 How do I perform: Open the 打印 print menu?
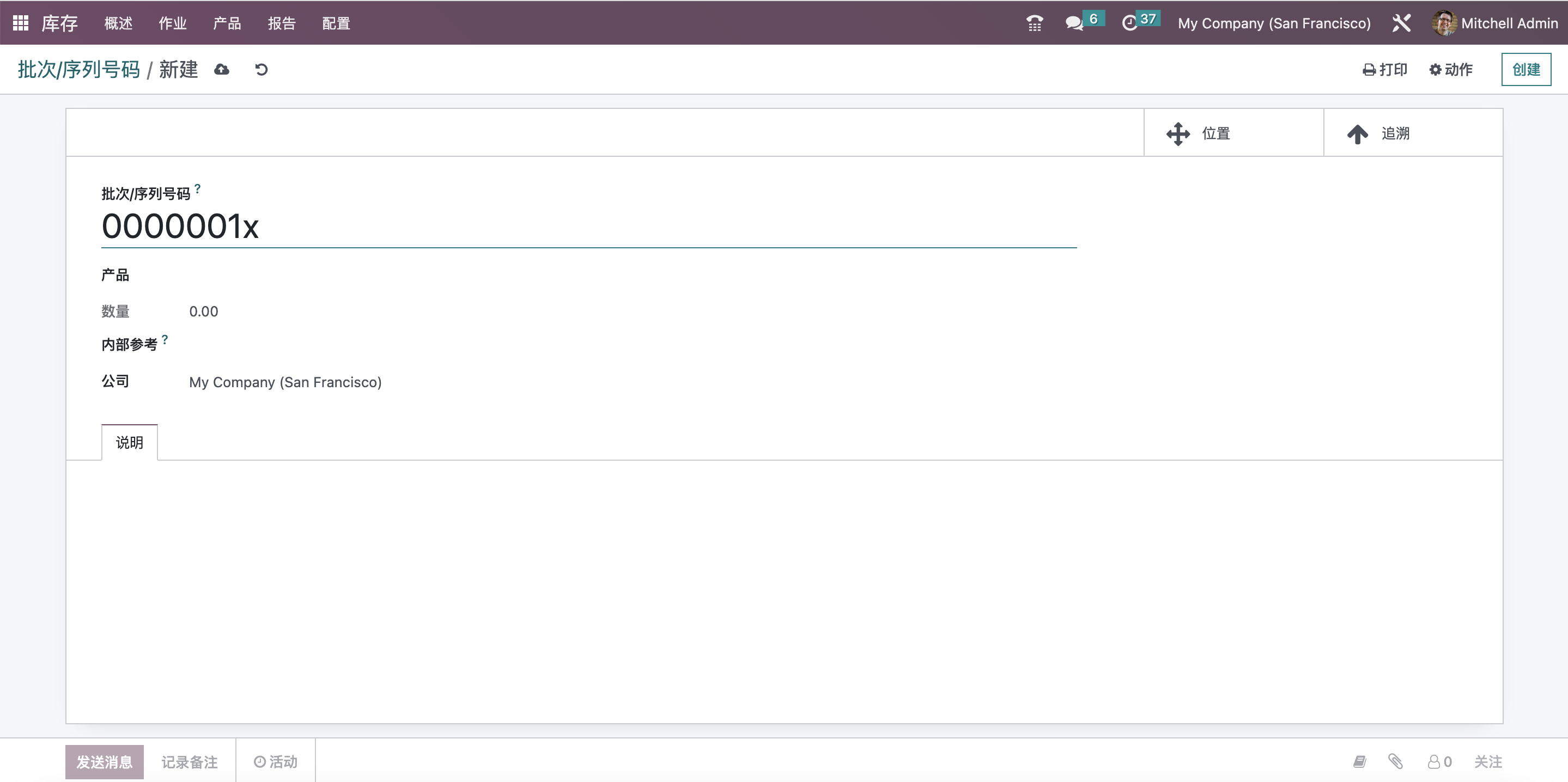click(x=1385, y=69)
